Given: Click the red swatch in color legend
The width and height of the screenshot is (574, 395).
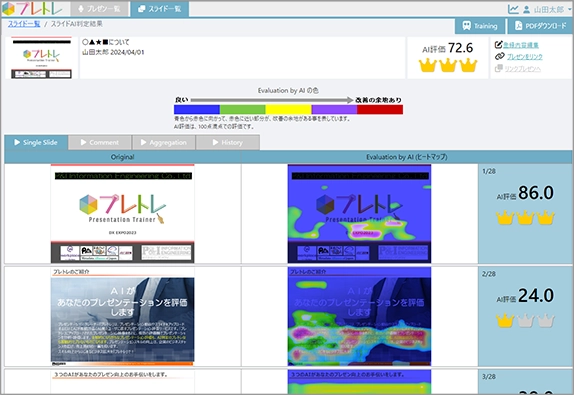Looking at the screenshot, I should (x=380, y=109).
